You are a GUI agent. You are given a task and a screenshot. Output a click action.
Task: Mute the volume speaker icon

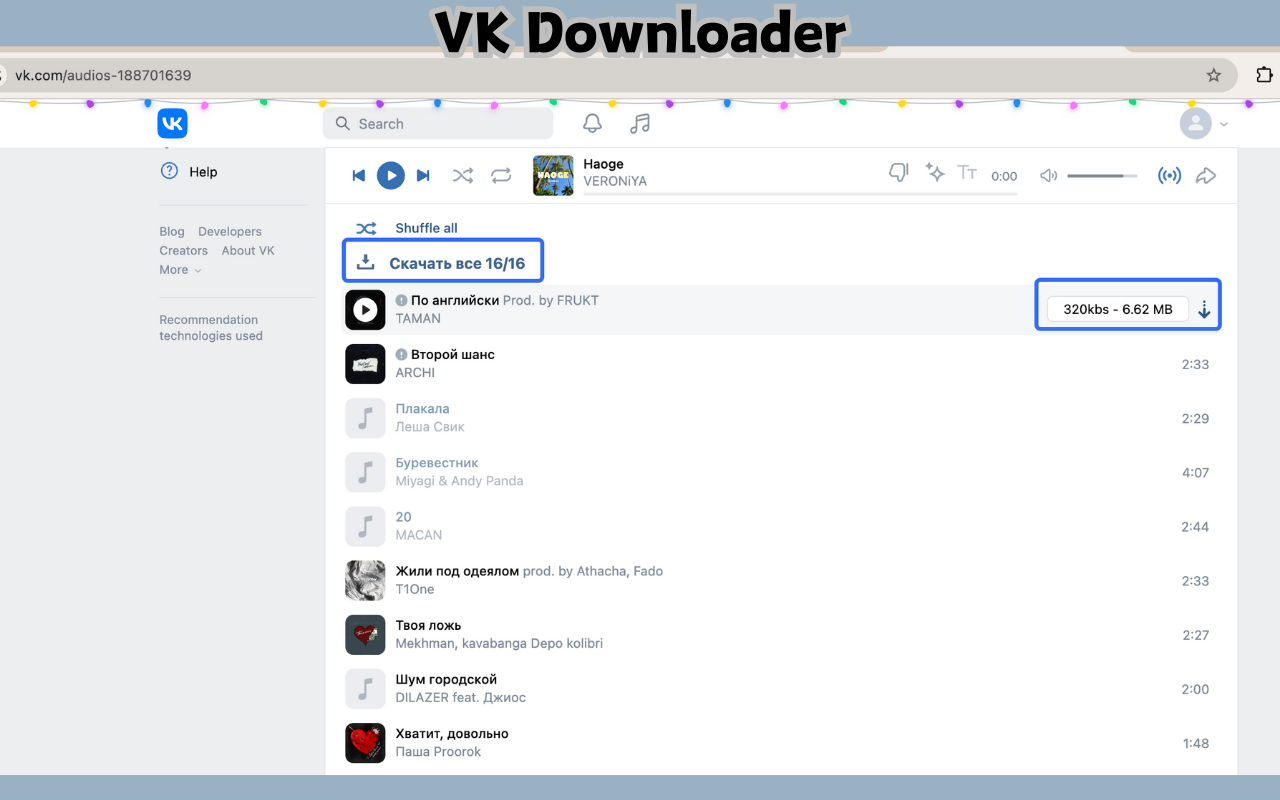click(x=1048, y=175)
